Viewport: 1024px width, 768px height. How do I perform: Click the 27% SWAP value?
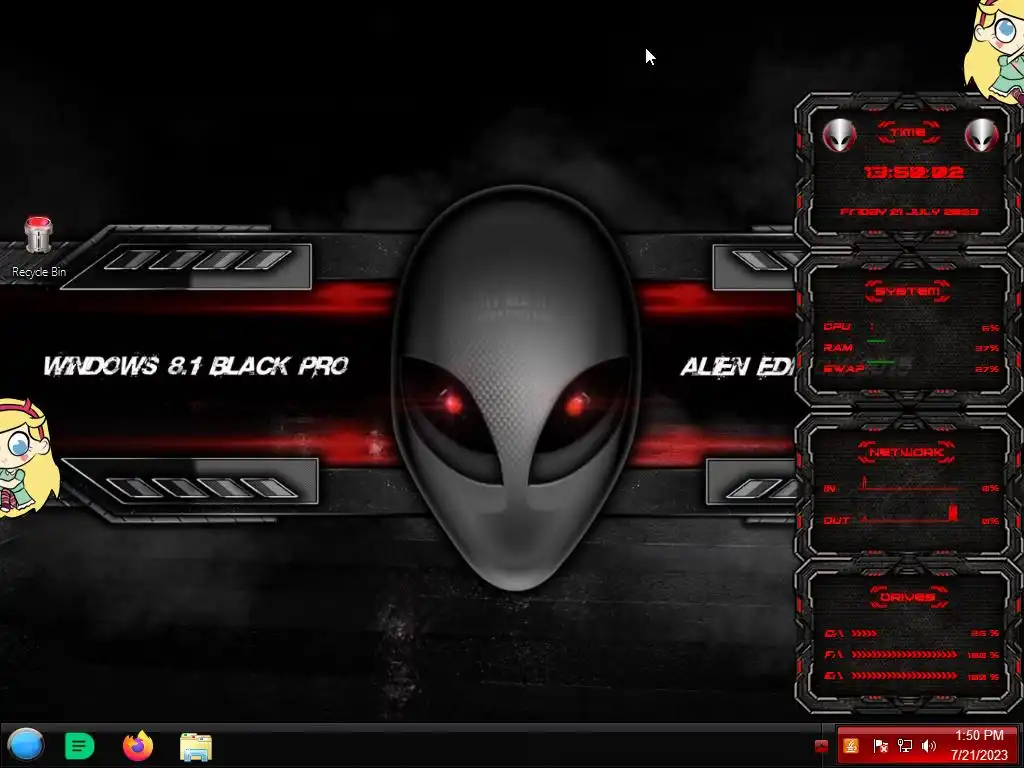tap(987, 369)
